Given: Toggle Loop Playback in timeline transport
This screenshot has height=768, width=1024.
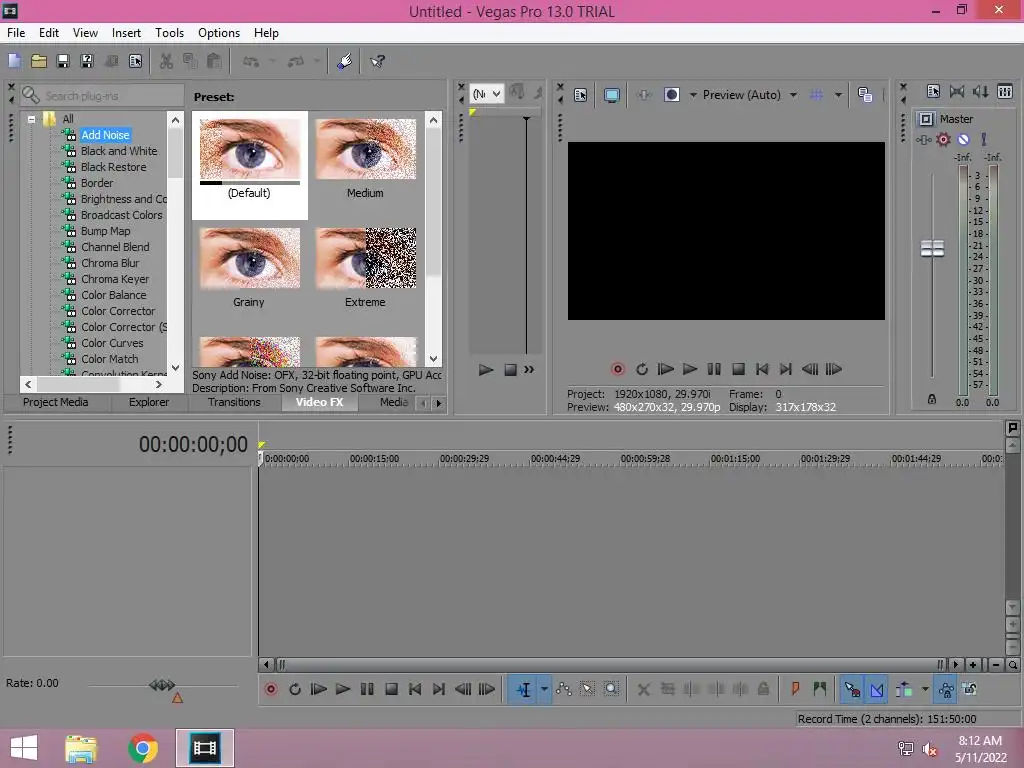Looking at the screenshot, I should [x=295, y=690].
